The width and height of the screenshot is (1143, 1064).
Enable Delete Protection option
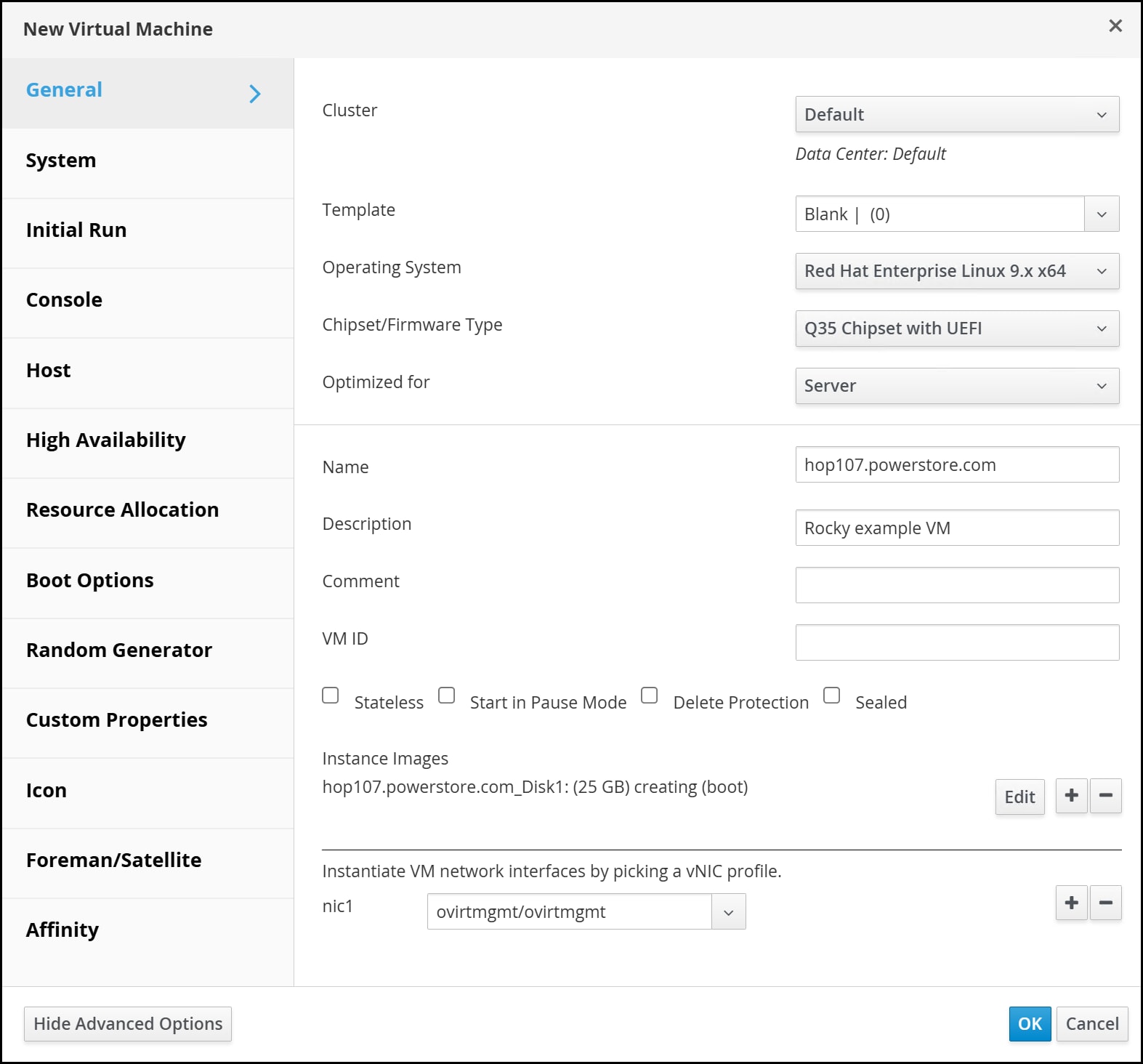650,696
